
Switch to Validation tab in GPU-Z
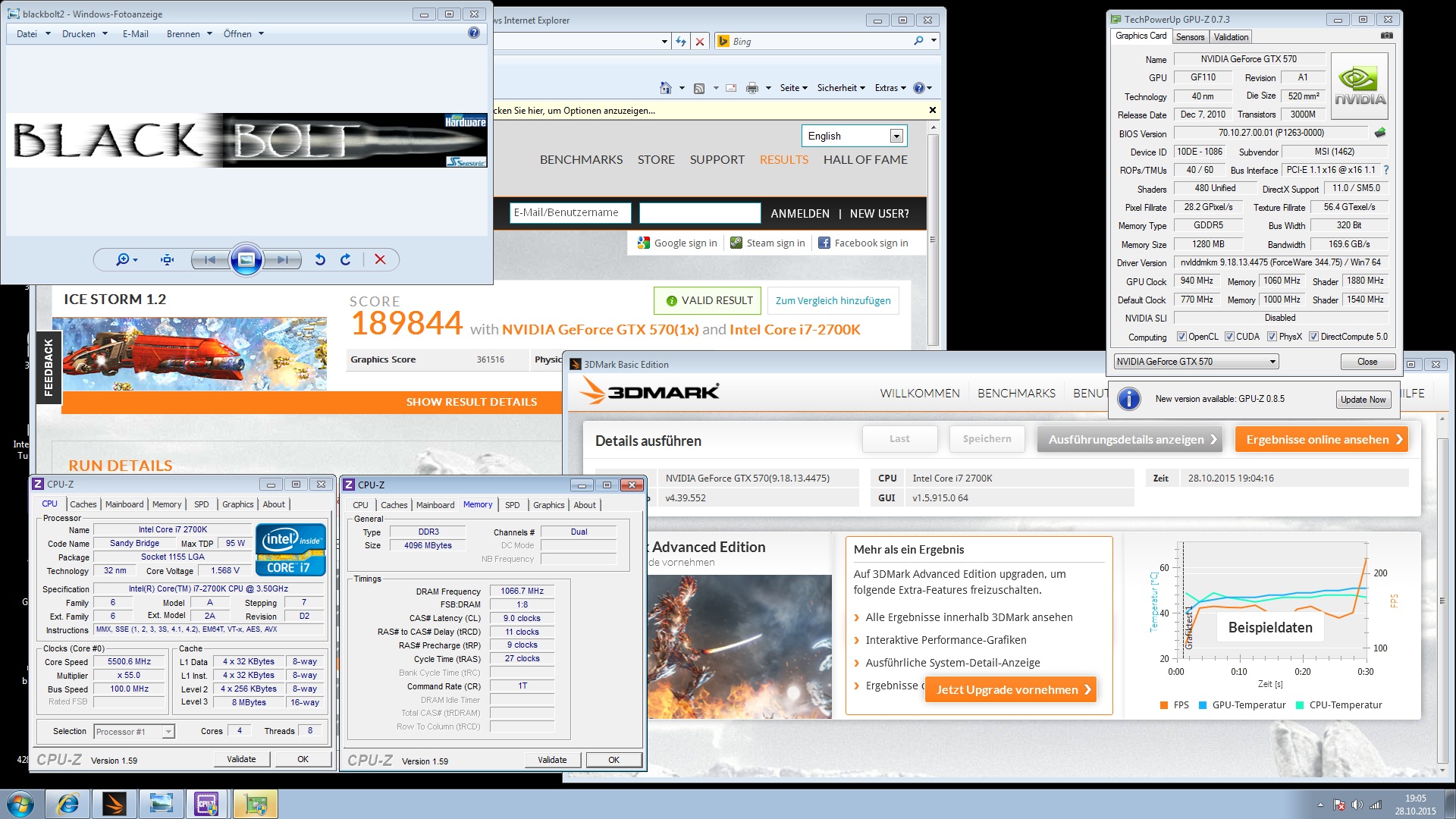pyautogui.click(x=1231, y=37)
